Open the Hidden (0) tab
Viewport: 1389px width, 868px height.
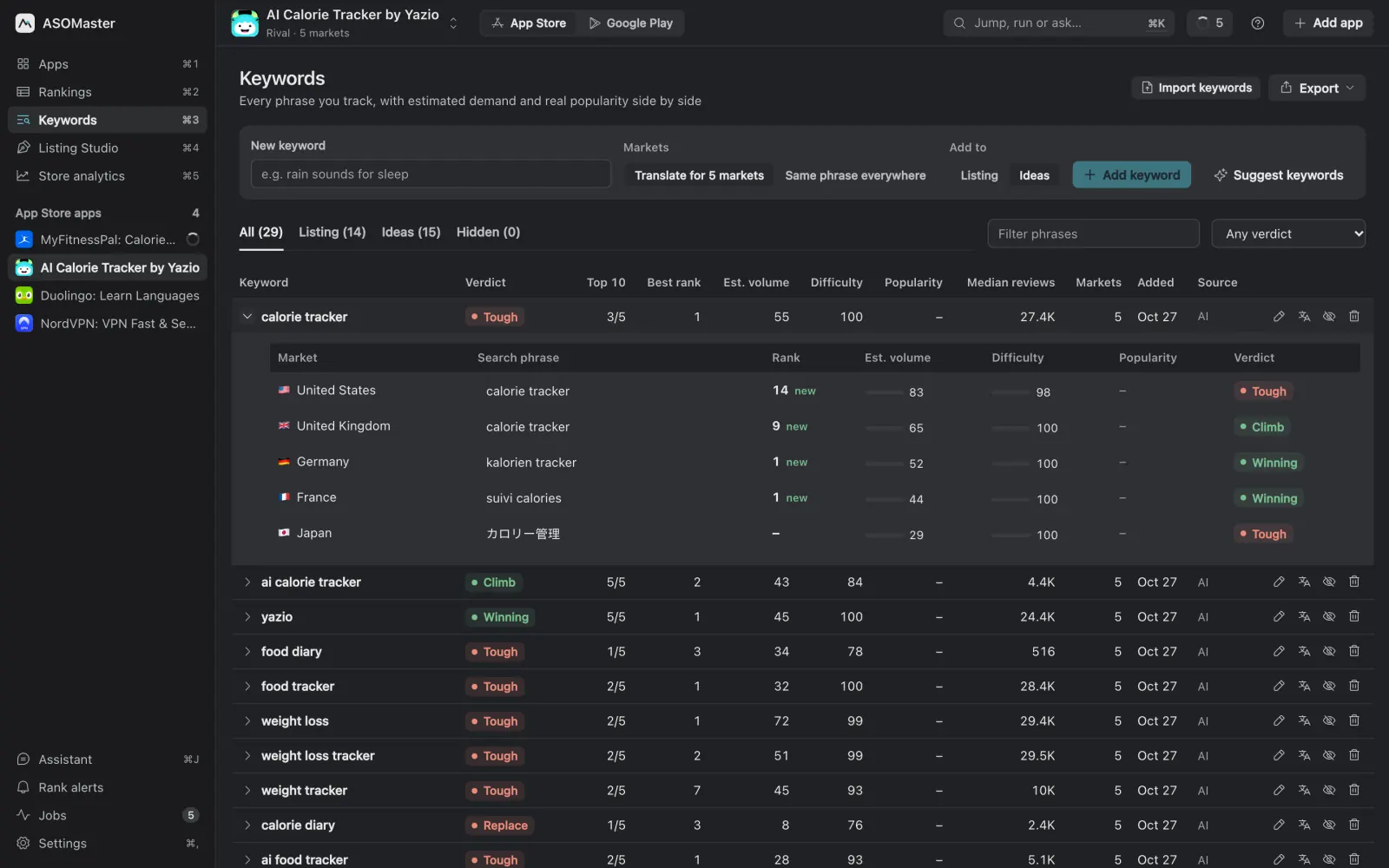coord(488,233)
